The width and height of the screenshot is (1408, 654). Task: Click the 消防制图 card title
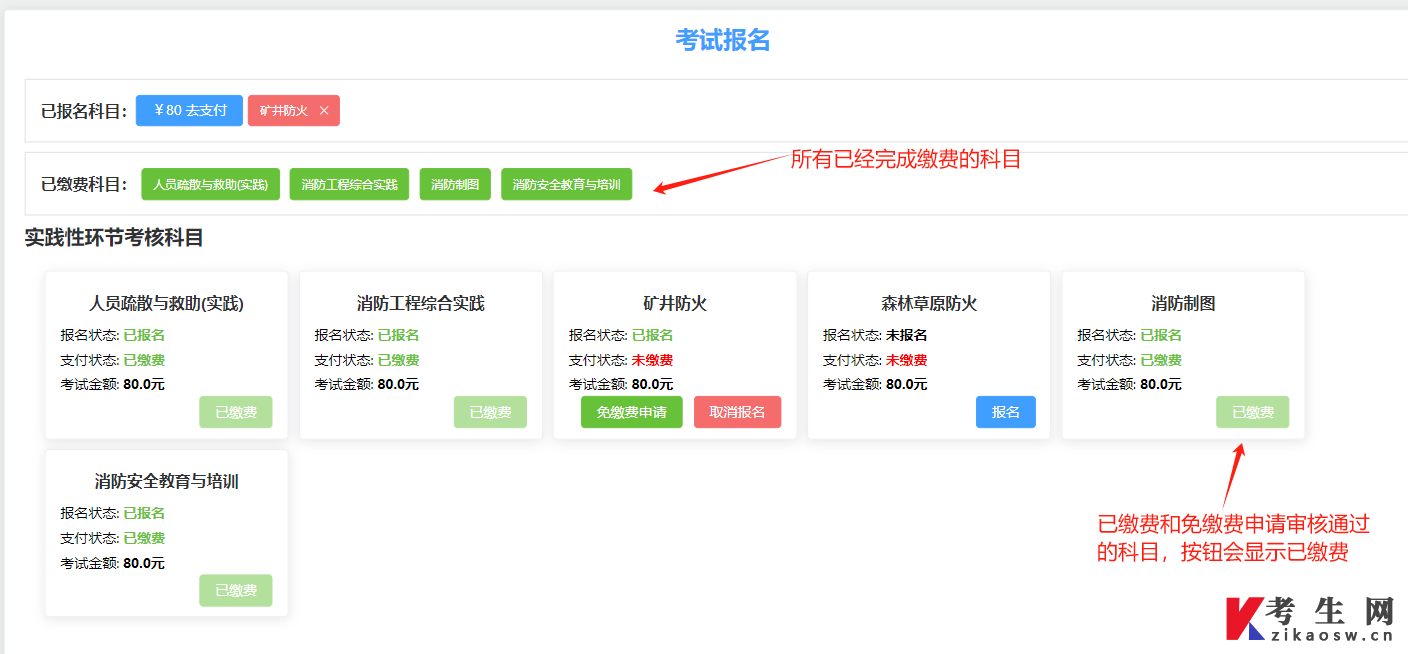pyautogui.click(x=1183, y=303)
